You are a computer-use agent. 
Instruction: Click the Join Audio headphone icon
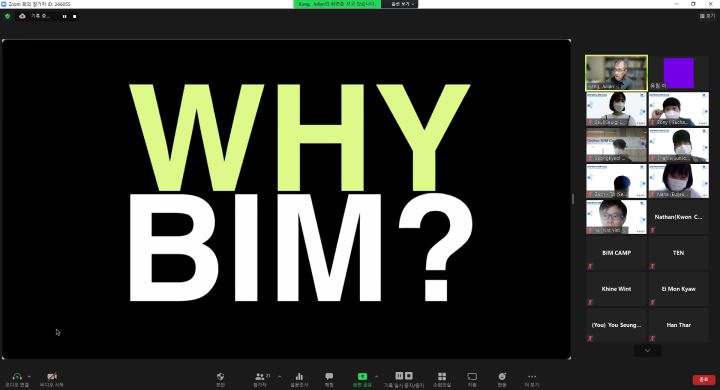(17, 376)
